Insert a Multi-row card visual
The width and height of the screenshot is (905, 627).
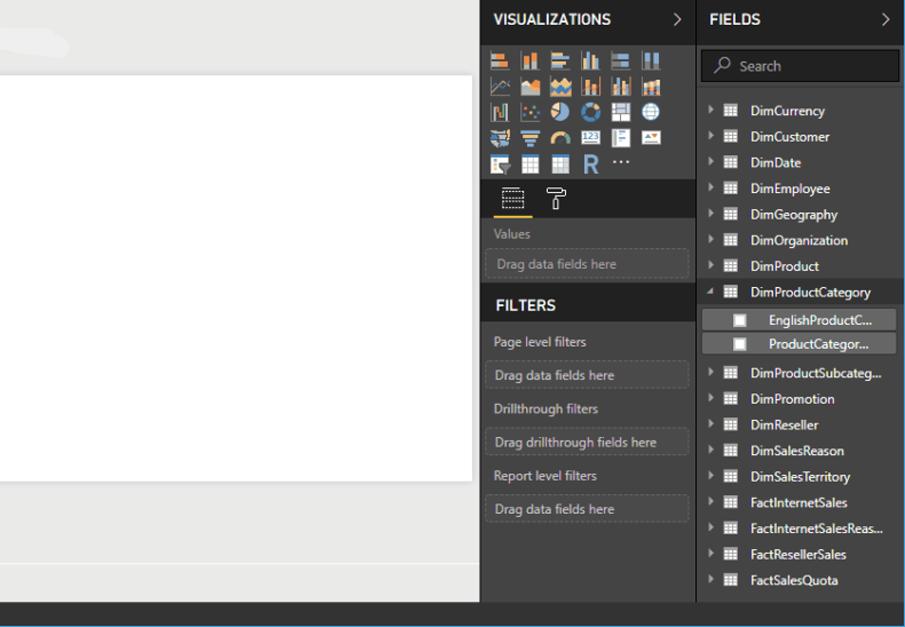620,138
